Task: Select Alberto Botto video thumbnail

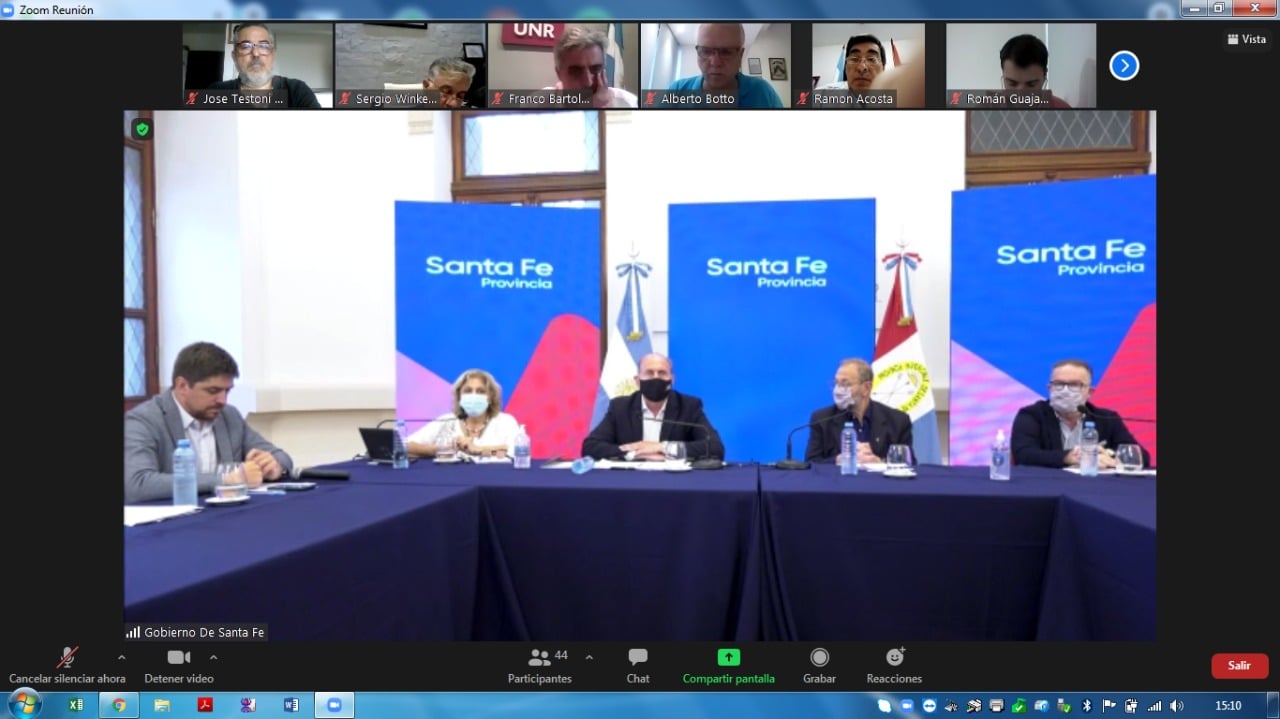Action: click(x=716, y=65)
